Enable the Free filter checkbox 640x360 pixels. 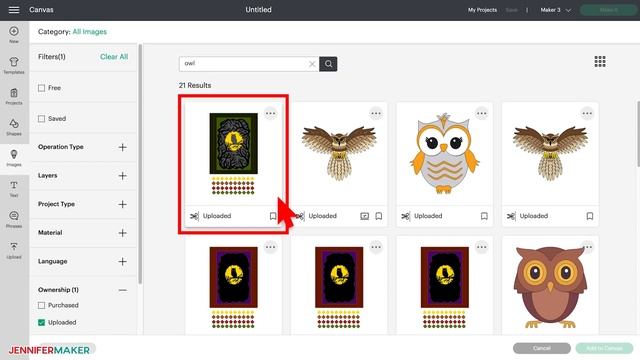tap(41, 88)
